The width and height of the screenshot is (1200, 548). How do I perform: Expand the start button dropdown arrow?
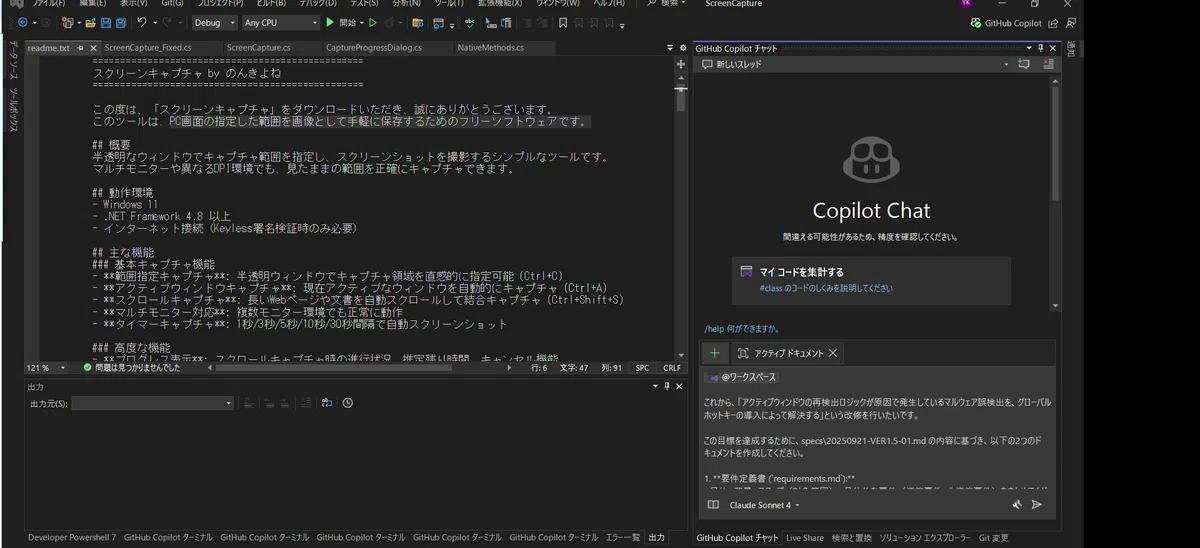coord(362,22)
